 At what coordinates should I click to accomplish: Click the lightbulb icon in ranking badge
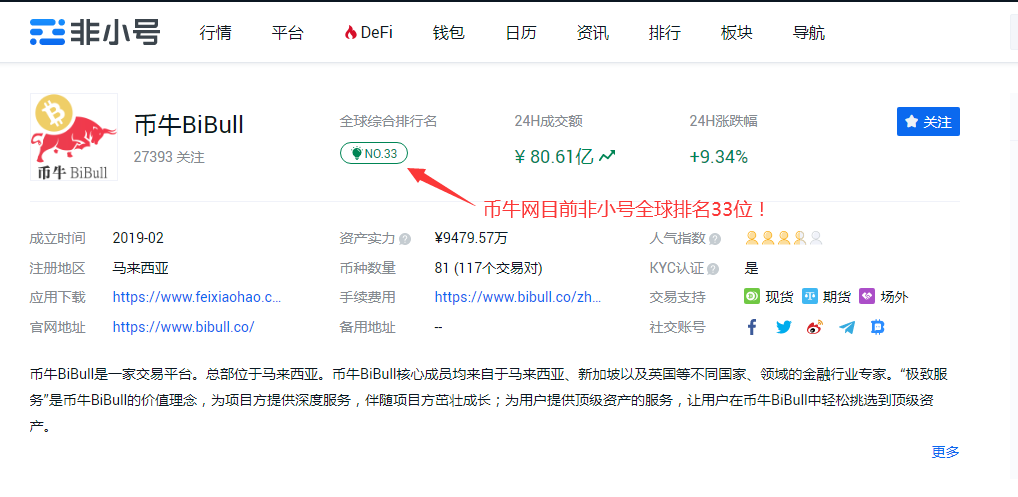coord(356,153)
